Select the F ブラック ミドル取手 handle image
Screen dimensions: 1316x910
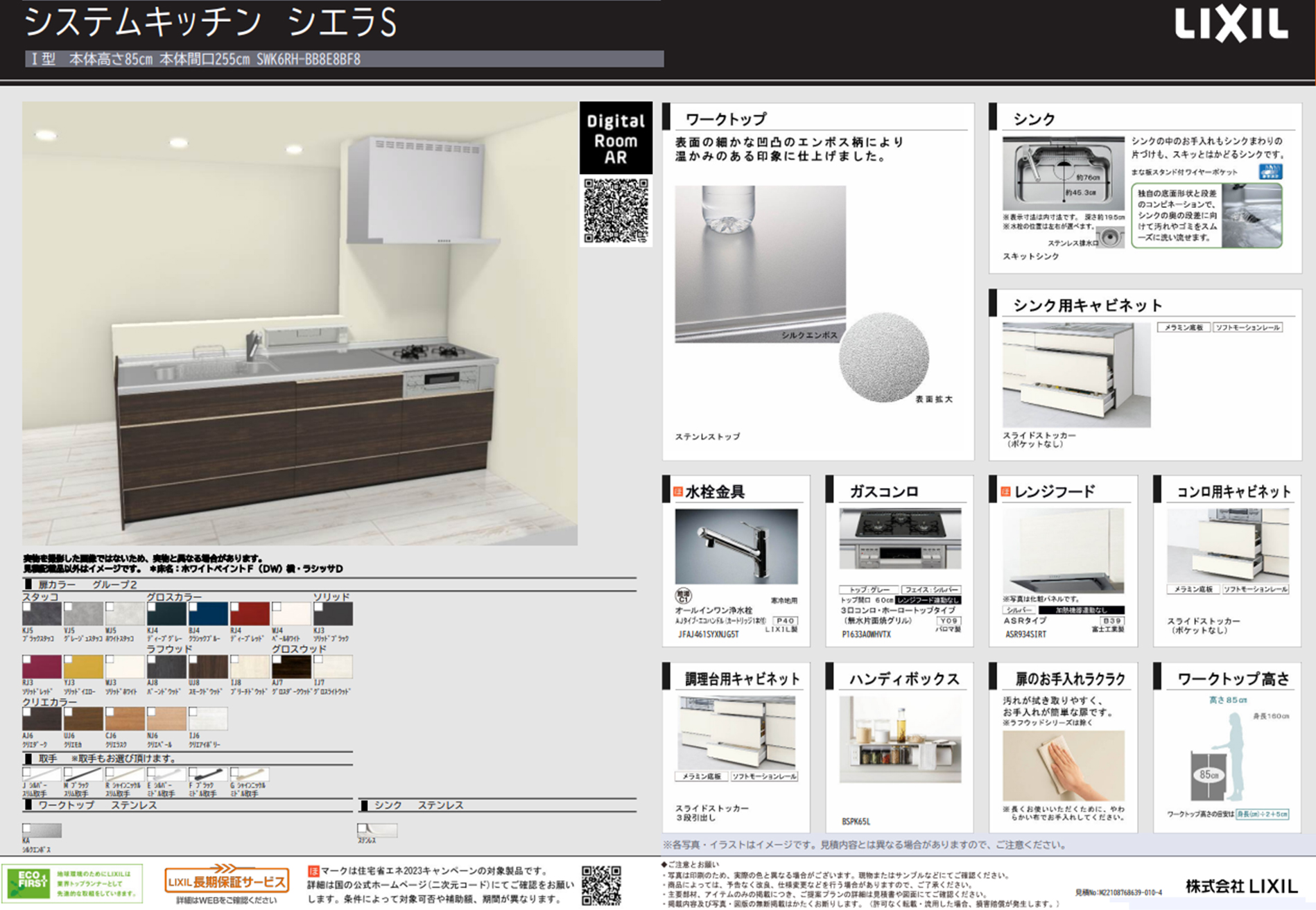tap(208, 773)
